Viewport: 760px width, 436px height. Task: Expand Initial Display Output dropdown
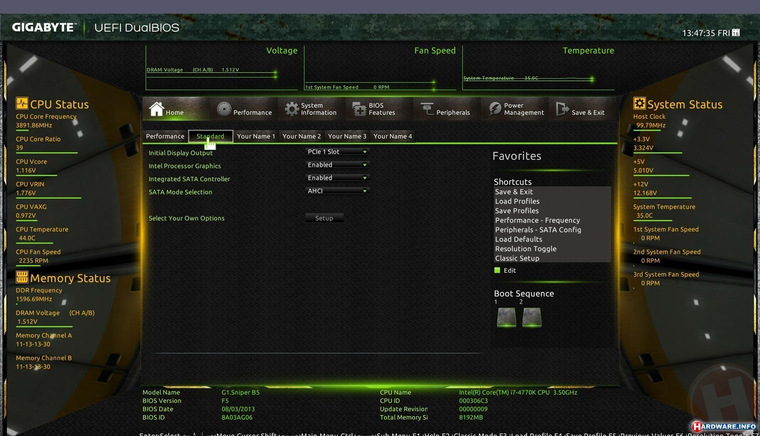tap(337, 152)
